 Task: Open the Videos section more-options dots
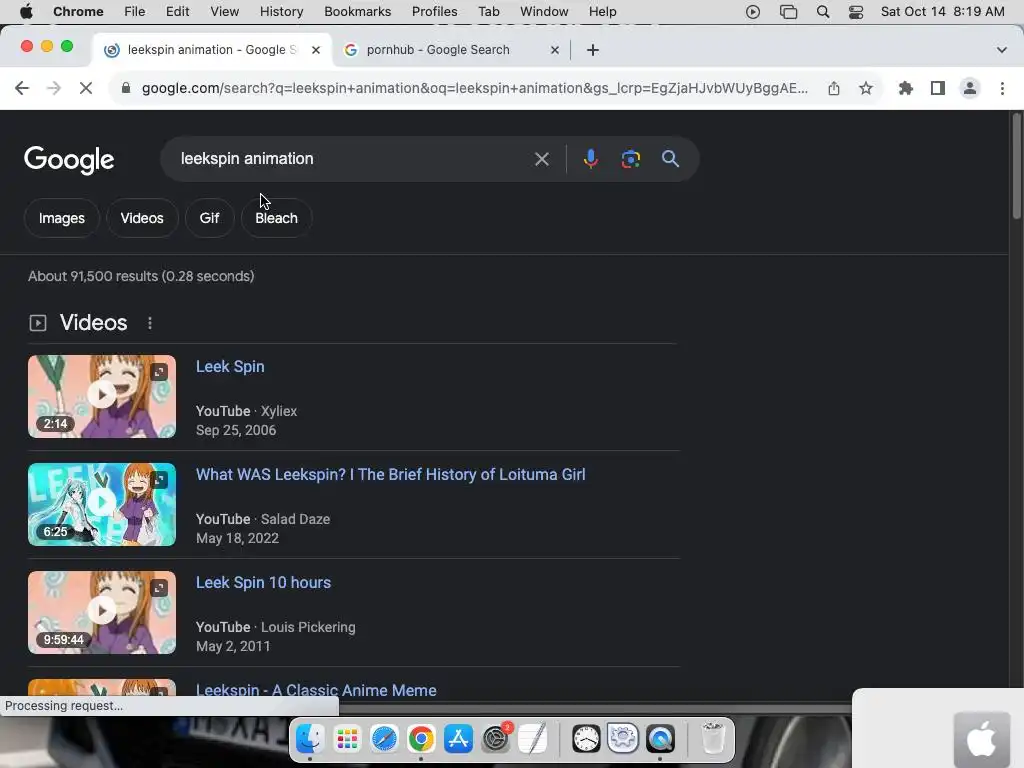tap(150, 323)
